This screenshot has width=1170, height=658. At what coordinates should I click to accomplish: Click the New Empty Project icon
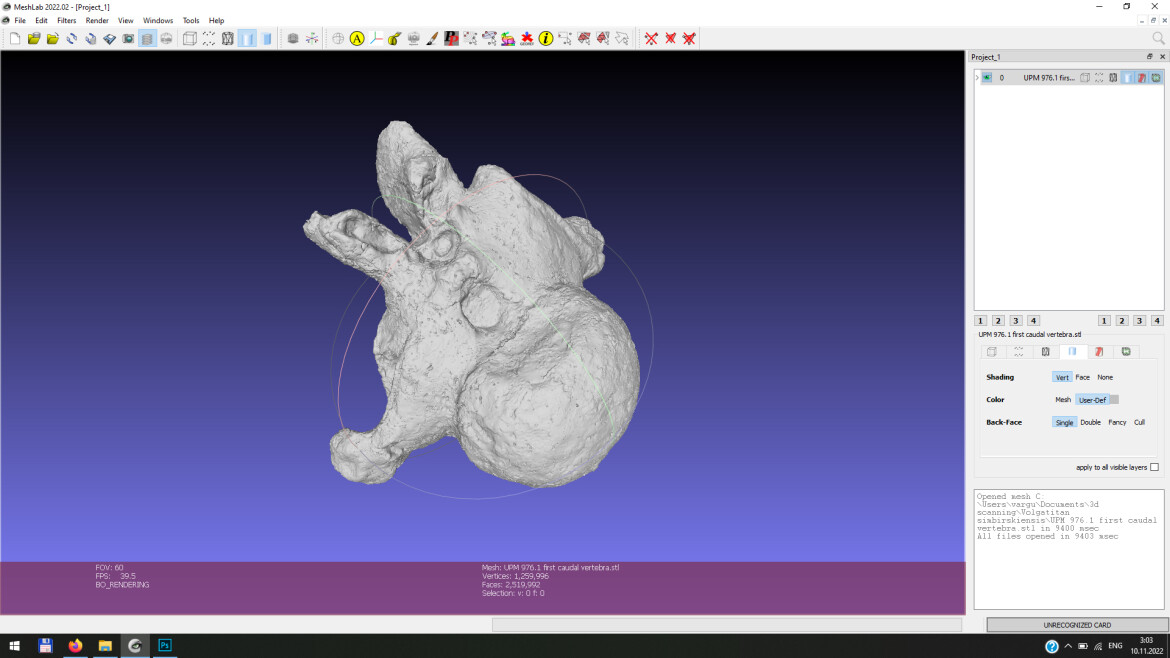pos(15,38)
